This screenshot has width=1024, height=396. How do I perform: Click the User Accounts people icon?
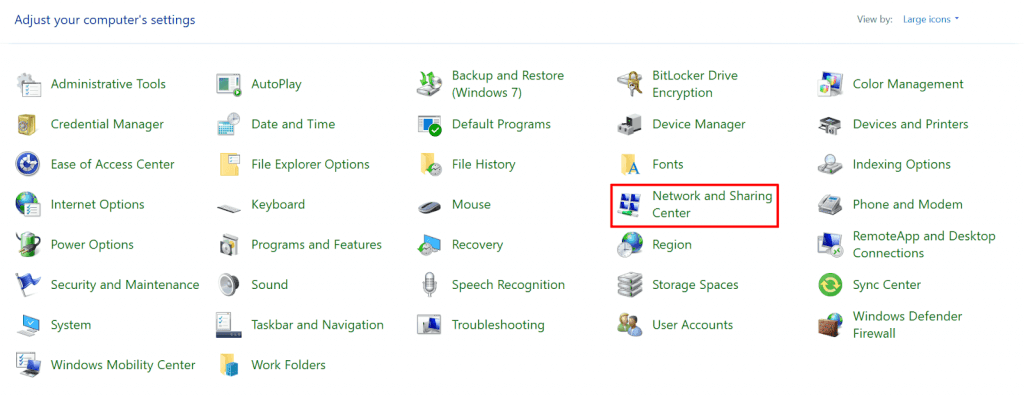pos(630,325)
